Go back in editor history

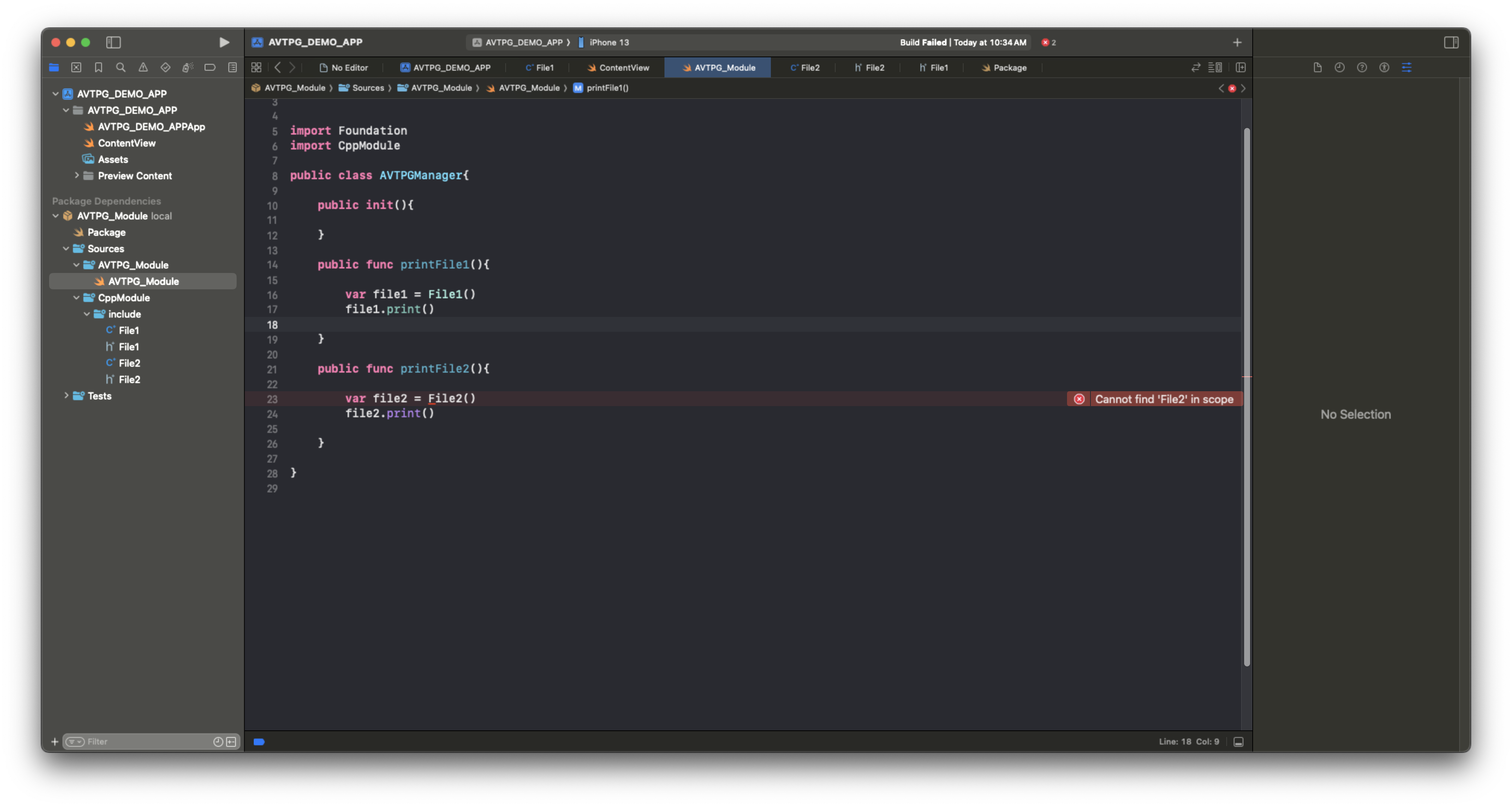[278, 67]
